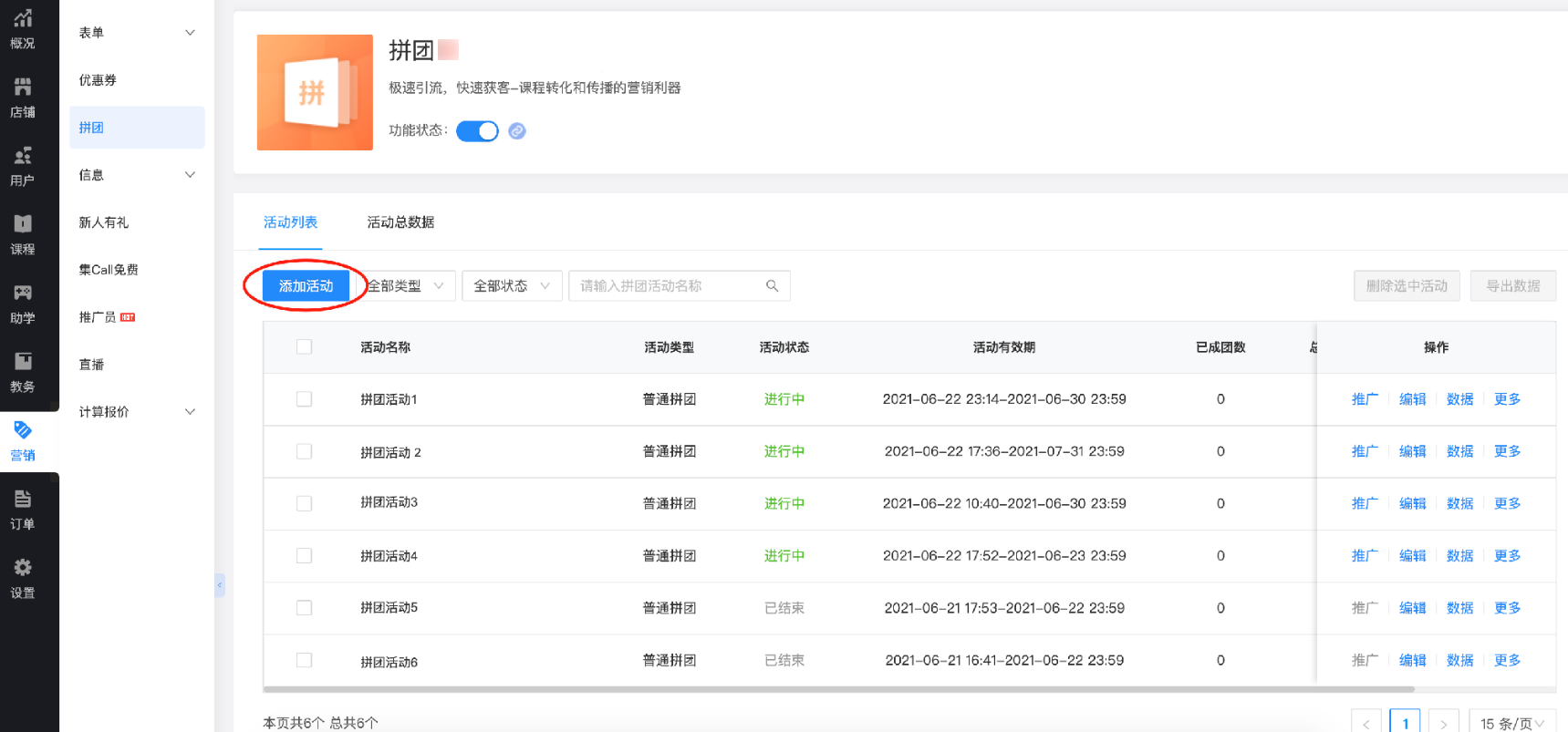Open the 15 条/页 page size dropdown
This screenshot has width=1568, height=732.
pos(1511,723)
